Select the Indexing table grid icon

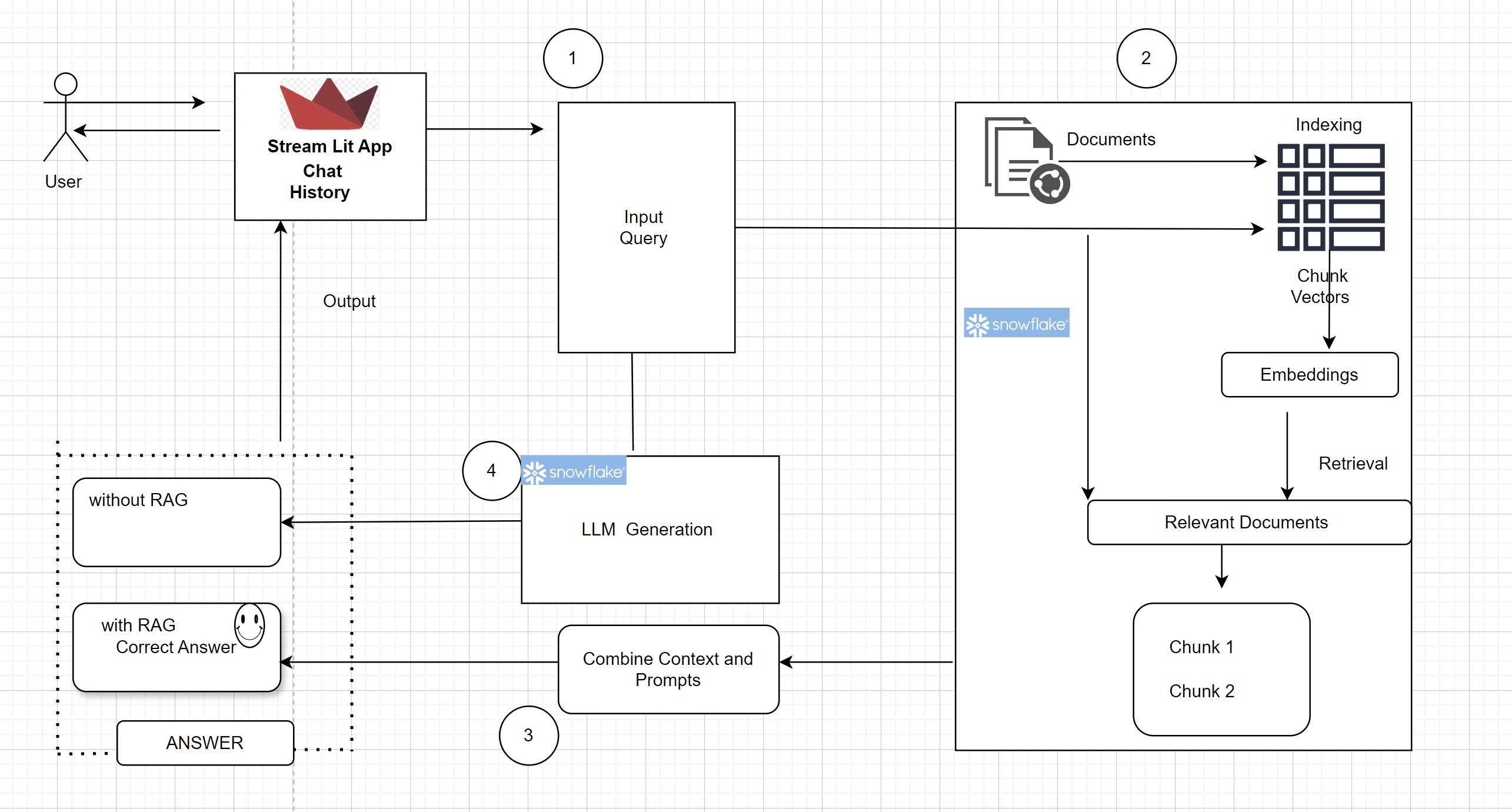[1330, 197]
